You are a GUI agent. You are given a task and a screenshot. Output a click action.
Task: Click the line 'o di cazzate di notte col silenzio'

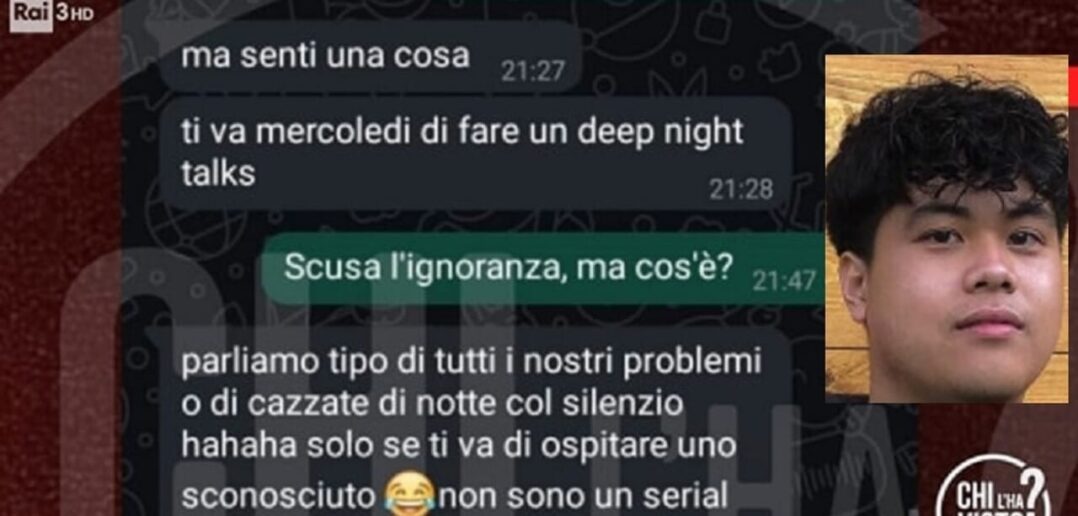pos(432,405)
